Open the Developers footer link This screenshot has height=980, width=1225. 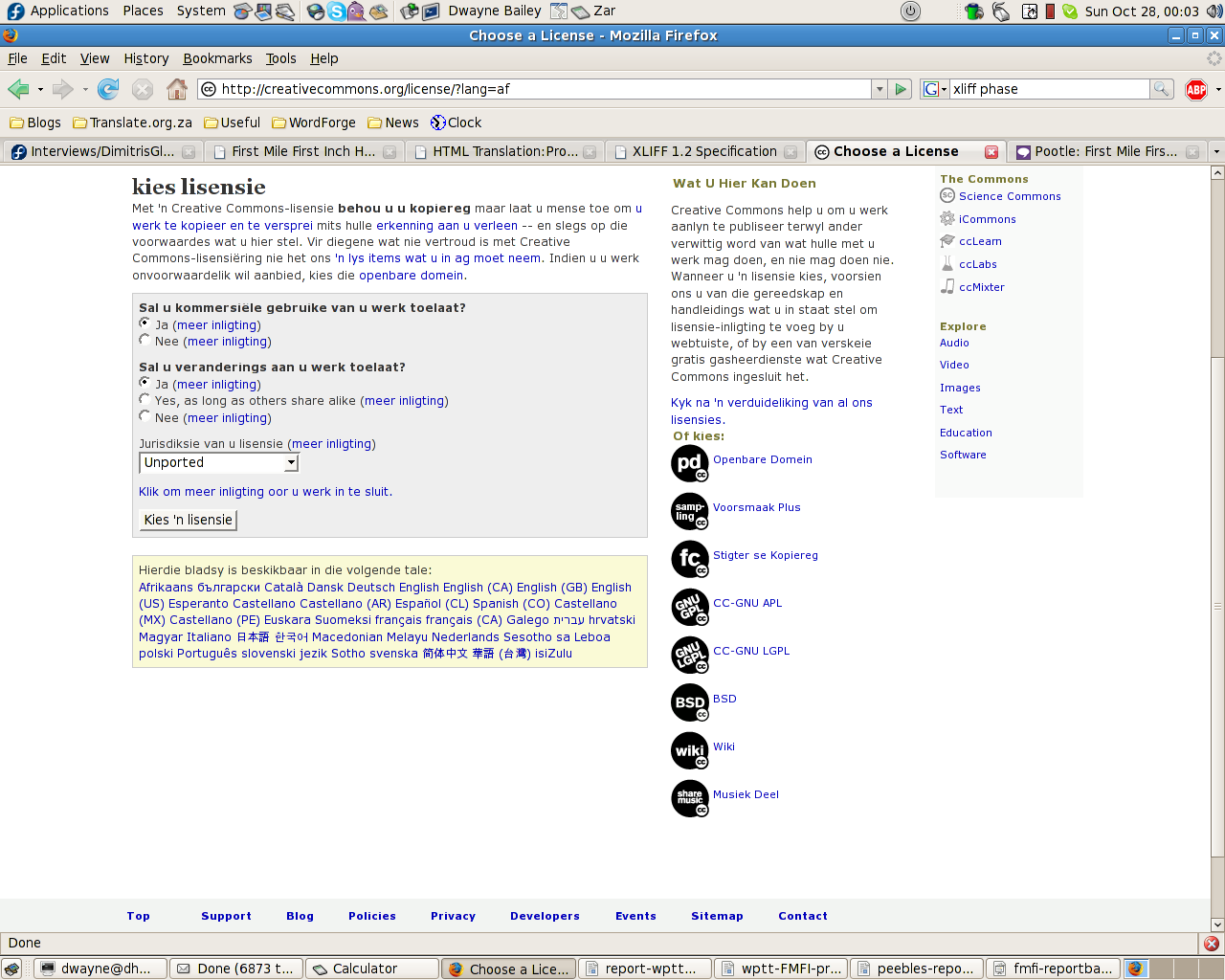pos(545,916)
